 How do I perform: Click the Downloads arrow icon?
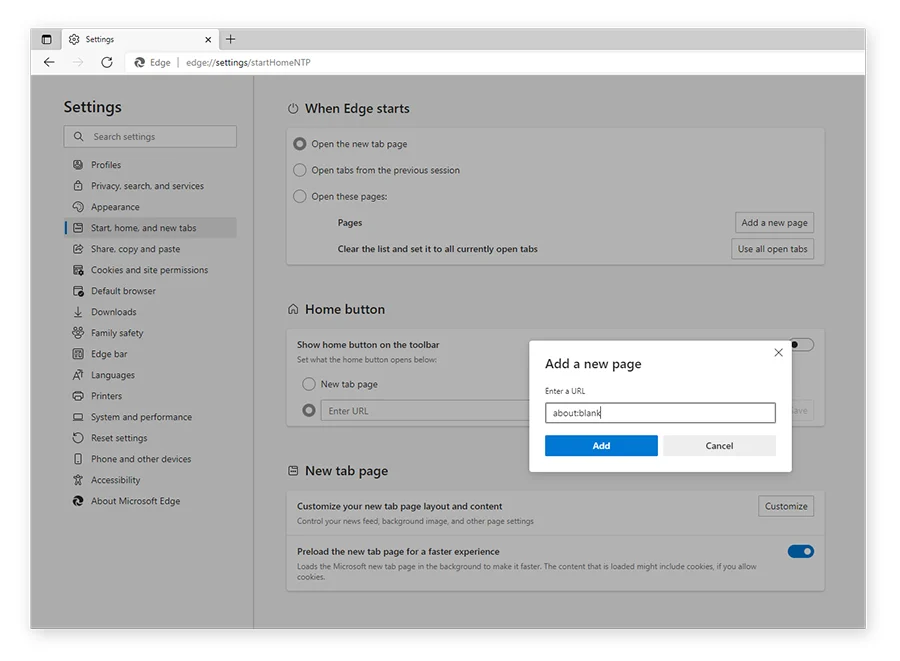[x=78, y=312]
